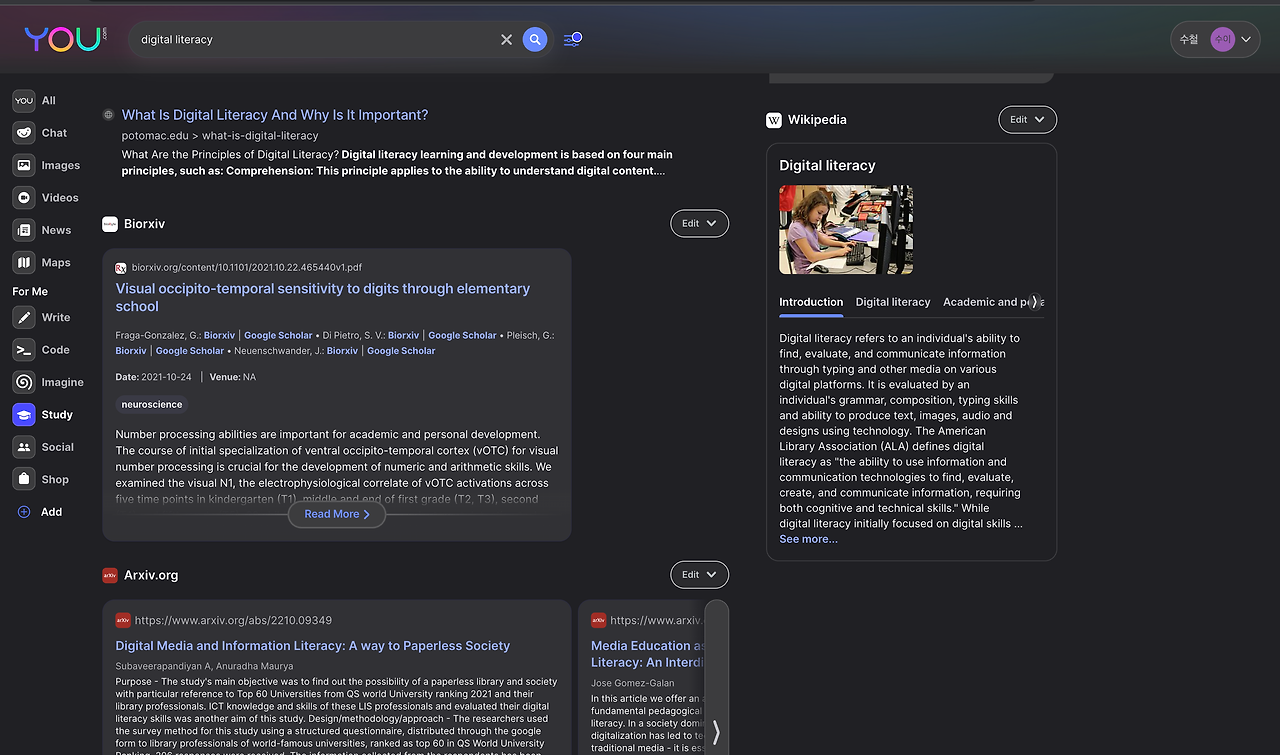Click the Biorxiv section heading text

(x=145, y=224)
